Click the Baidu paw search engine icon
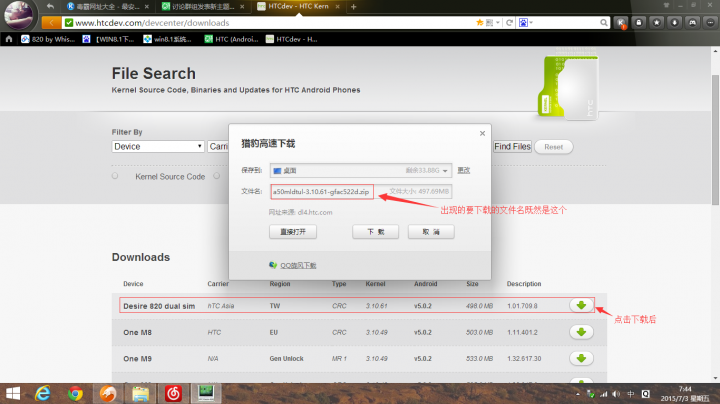Image resolution: width=720 pixels, height=404 pixels. (523, 22)
